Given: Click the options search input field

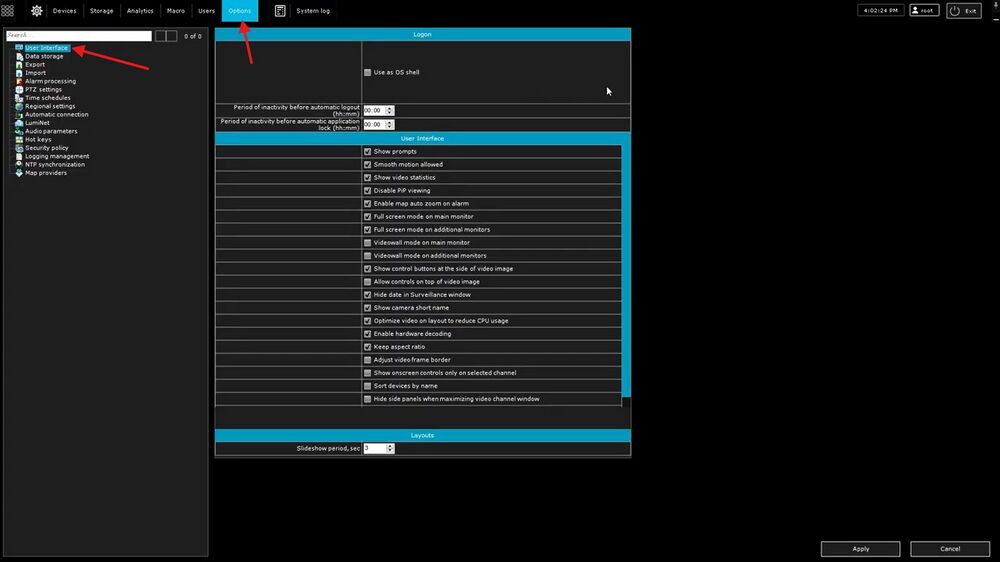Looking at the screenshot, I should click(x=79, y=36).
